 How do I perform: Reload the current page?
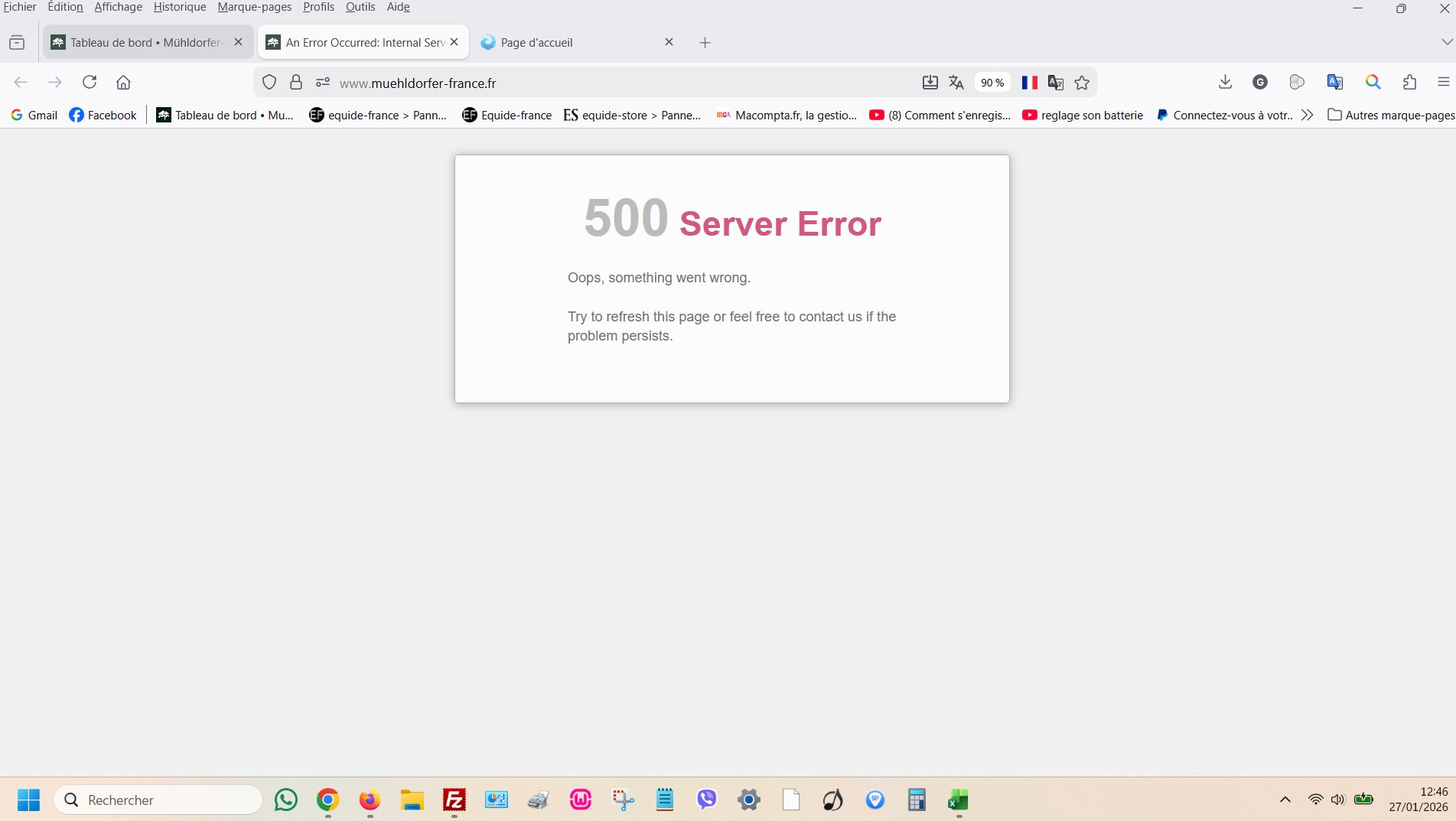coord(90,83)
